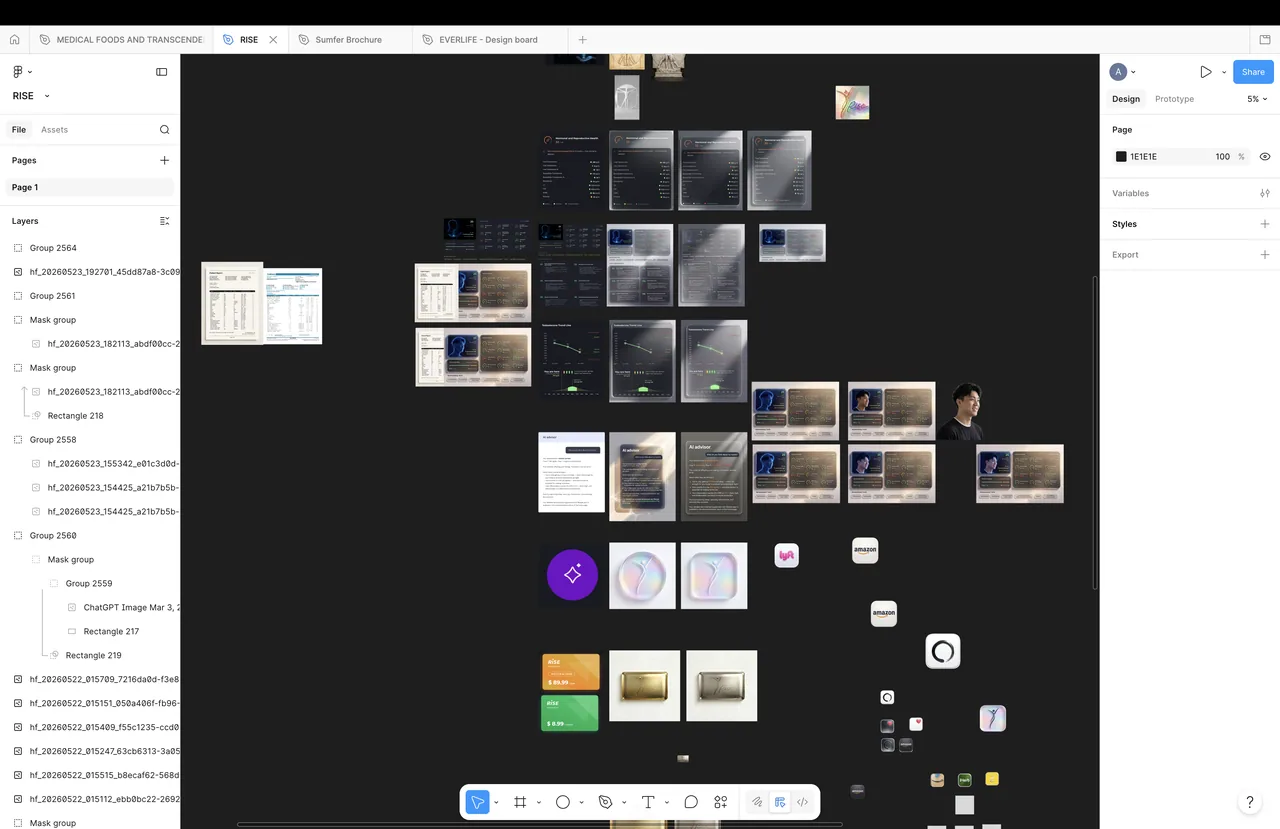Open the 5% zoom level dropdown
Image resolution: width=1280 pixels, height=829 pixels.
(1257, 99)
